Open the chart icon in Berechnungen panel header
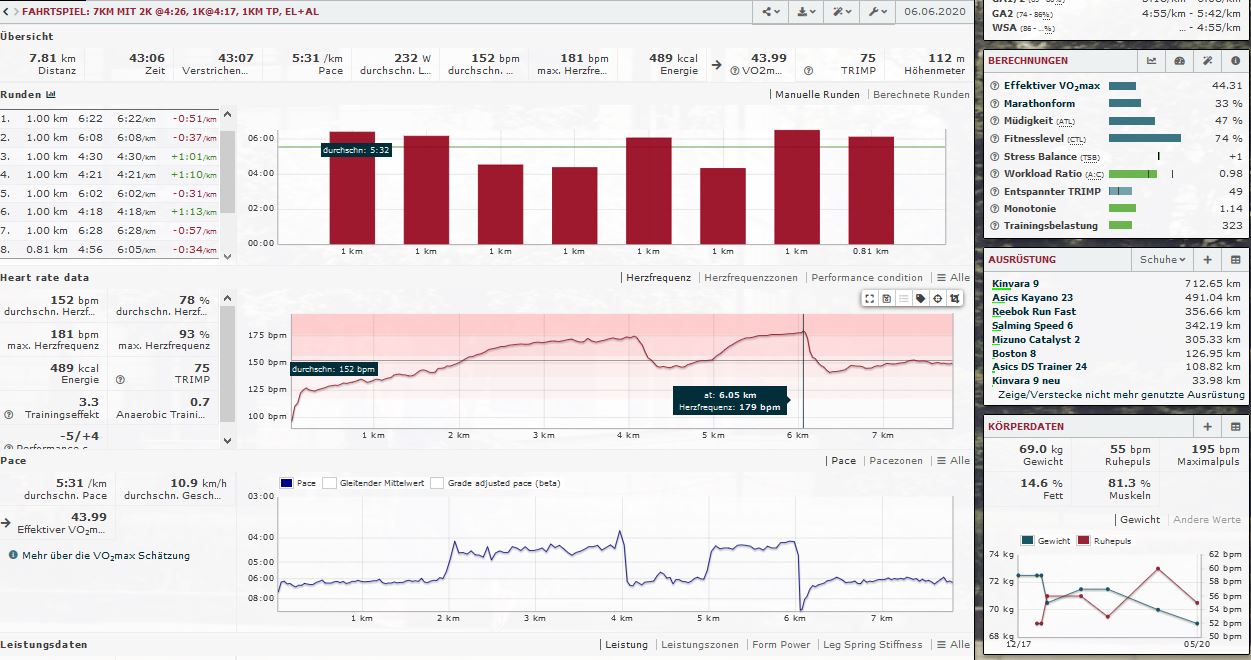The image size is (1251, 660). click(x=1151, y=61)
